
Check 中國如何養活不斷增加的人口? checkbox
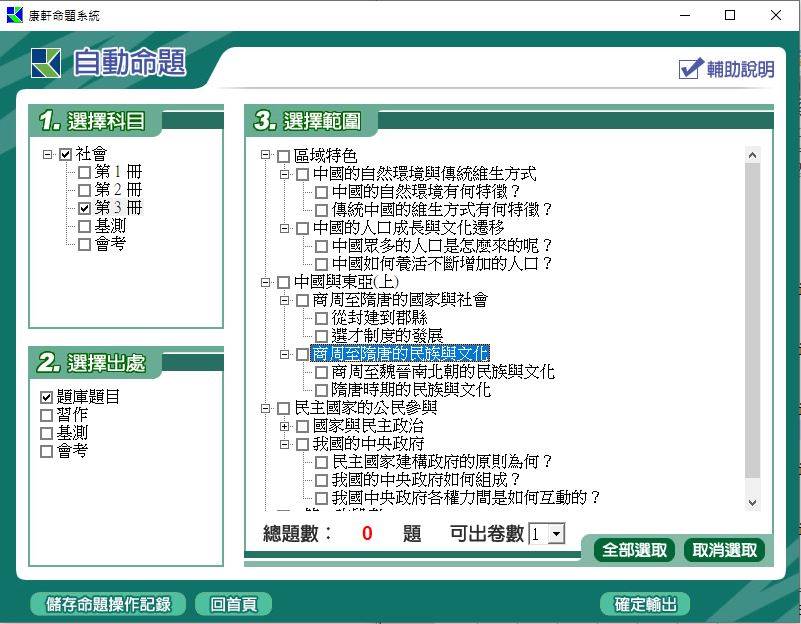(321, 265)
